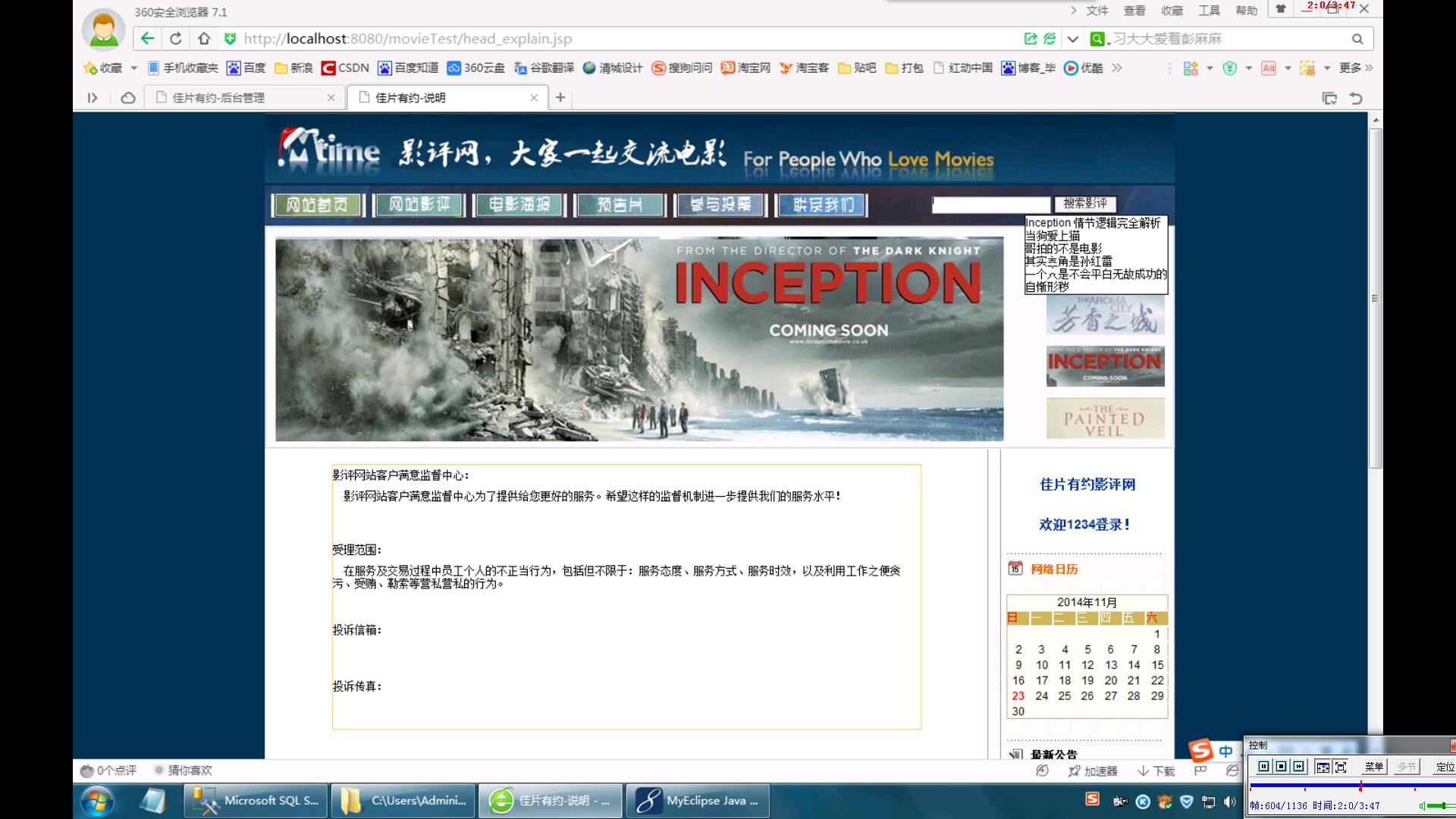Open the 收藏 menu
Screen dimensions: 1456x819
(1172, 11)
